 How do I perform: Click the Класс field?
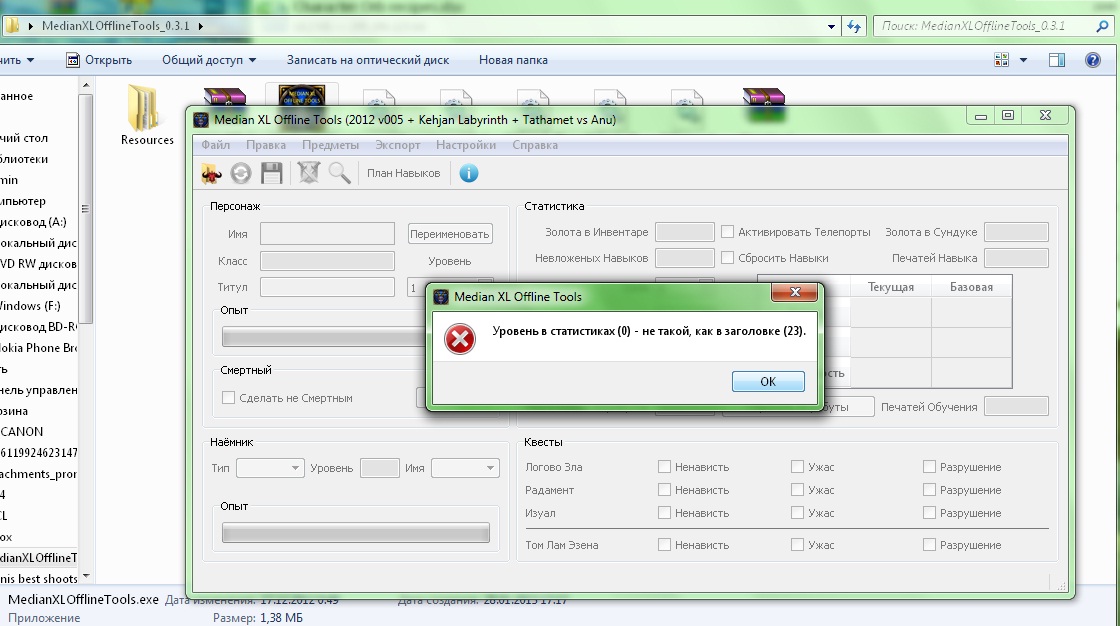[x=327, y=260]
